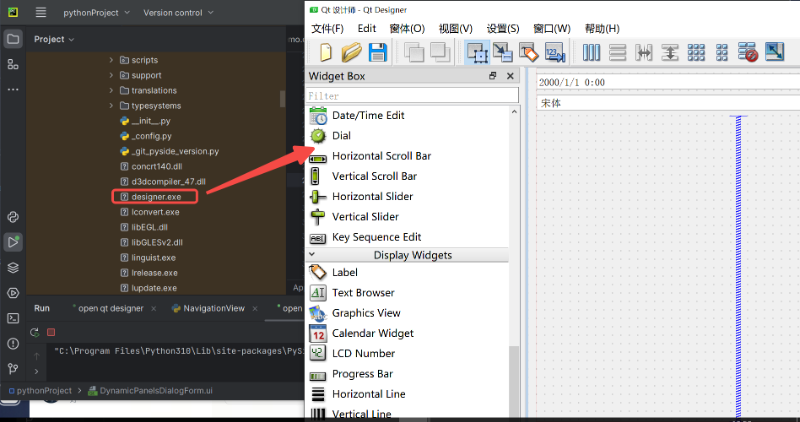
Task: Click the Widget Box filter field
Action: (412, 96)
